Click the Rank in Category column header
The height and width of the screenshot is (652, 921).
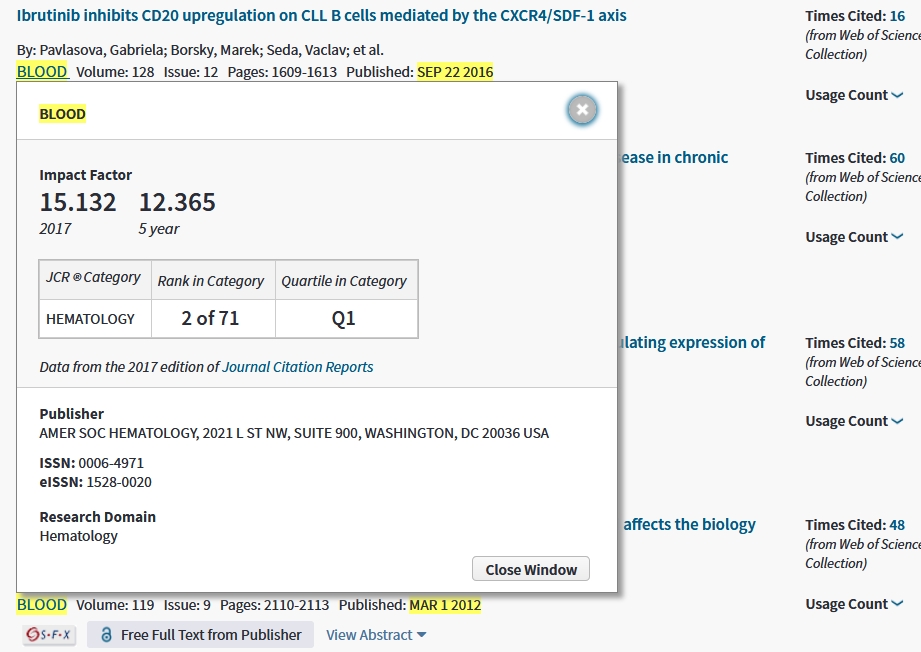[x=211, y=281]
